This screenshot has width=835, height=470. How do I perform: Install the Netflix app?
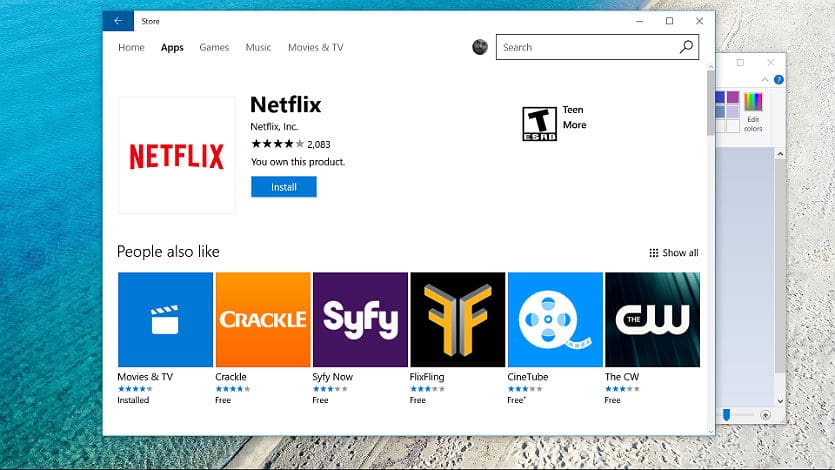point(284,187)
